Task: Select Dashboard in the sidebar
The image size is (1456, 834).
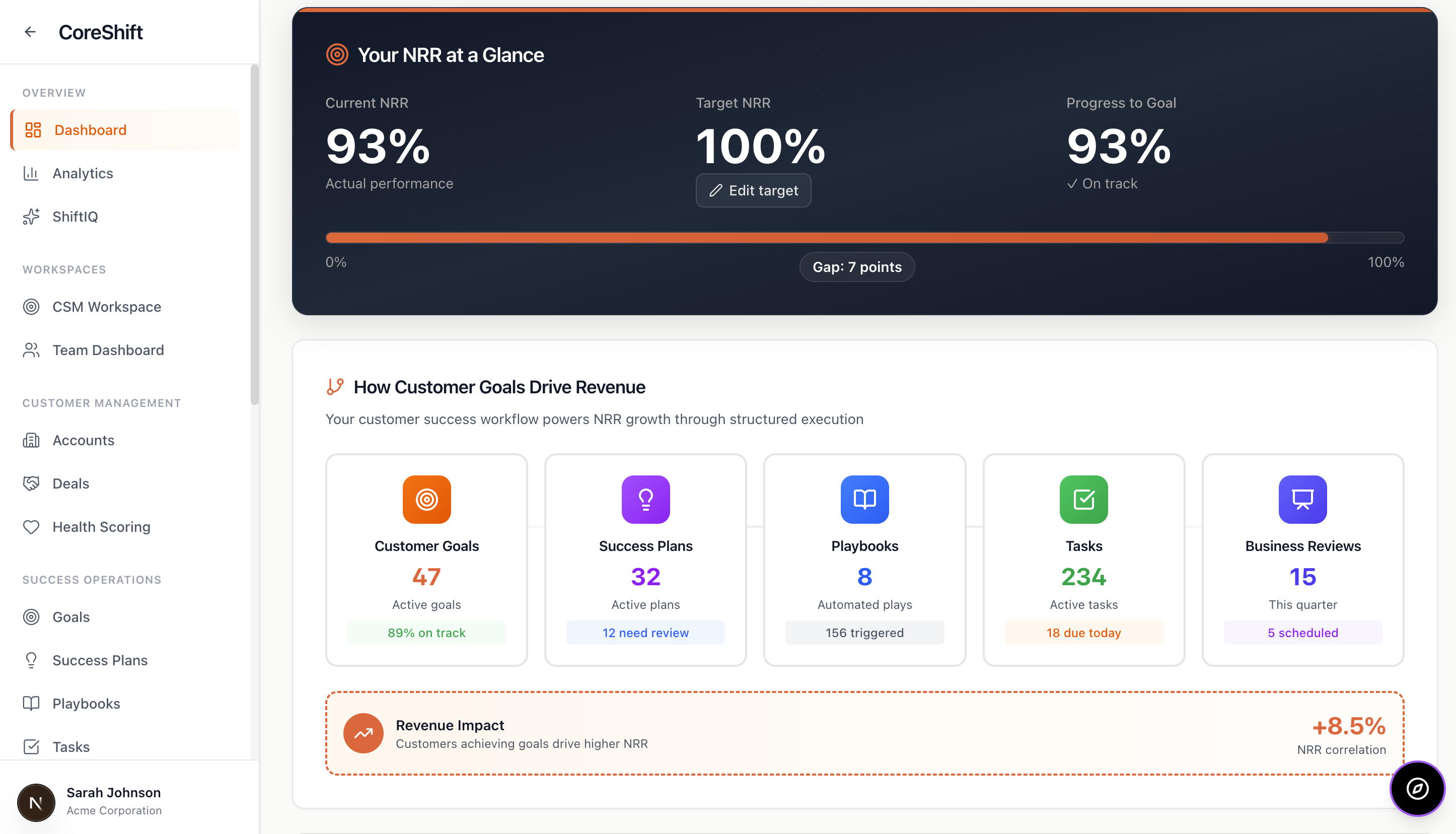Action: pyautogui.click(x=90, y=130)
